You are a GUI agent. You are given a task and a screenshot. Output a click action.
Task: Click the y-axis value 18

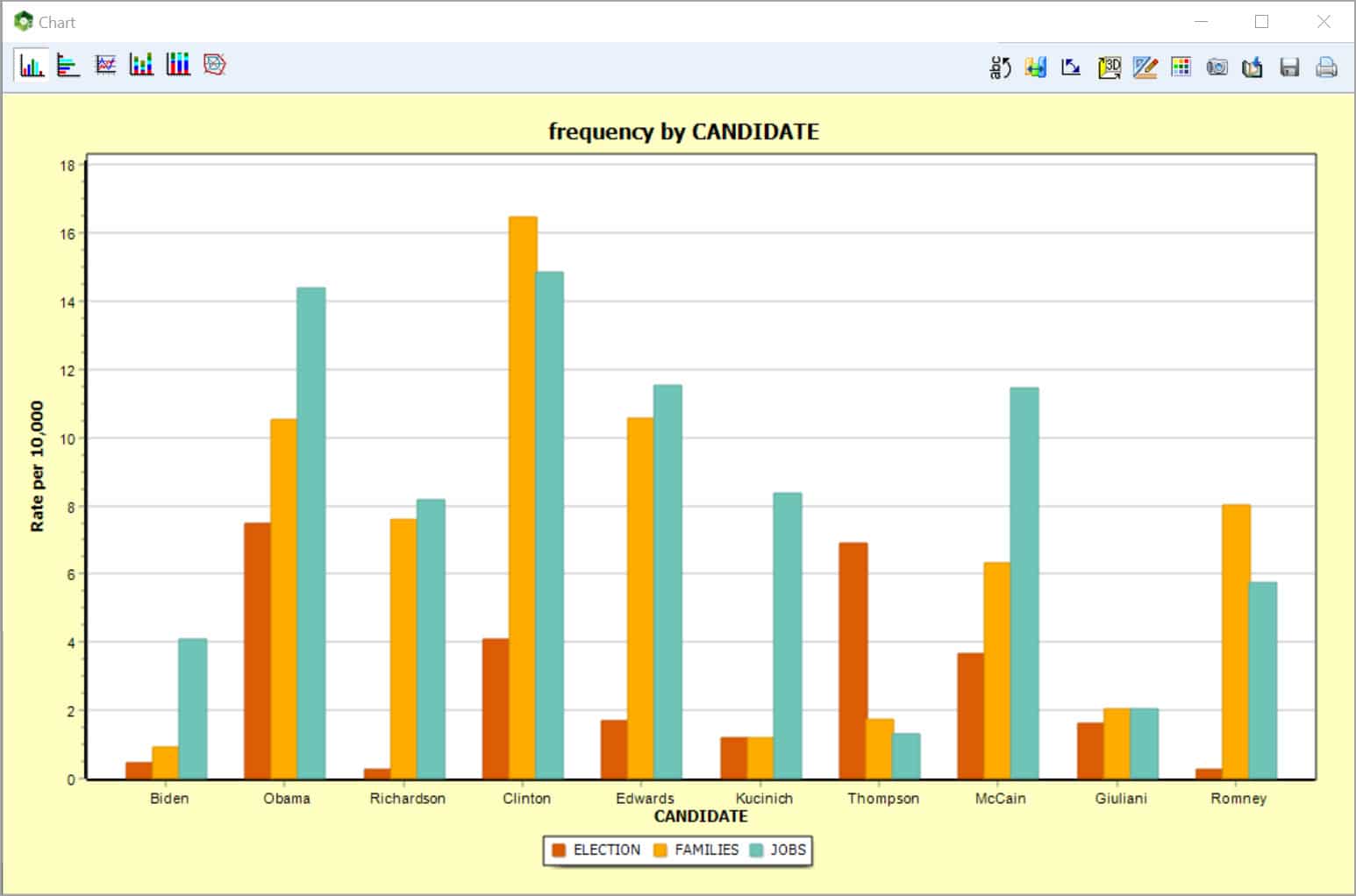click(x=68, y=166)
